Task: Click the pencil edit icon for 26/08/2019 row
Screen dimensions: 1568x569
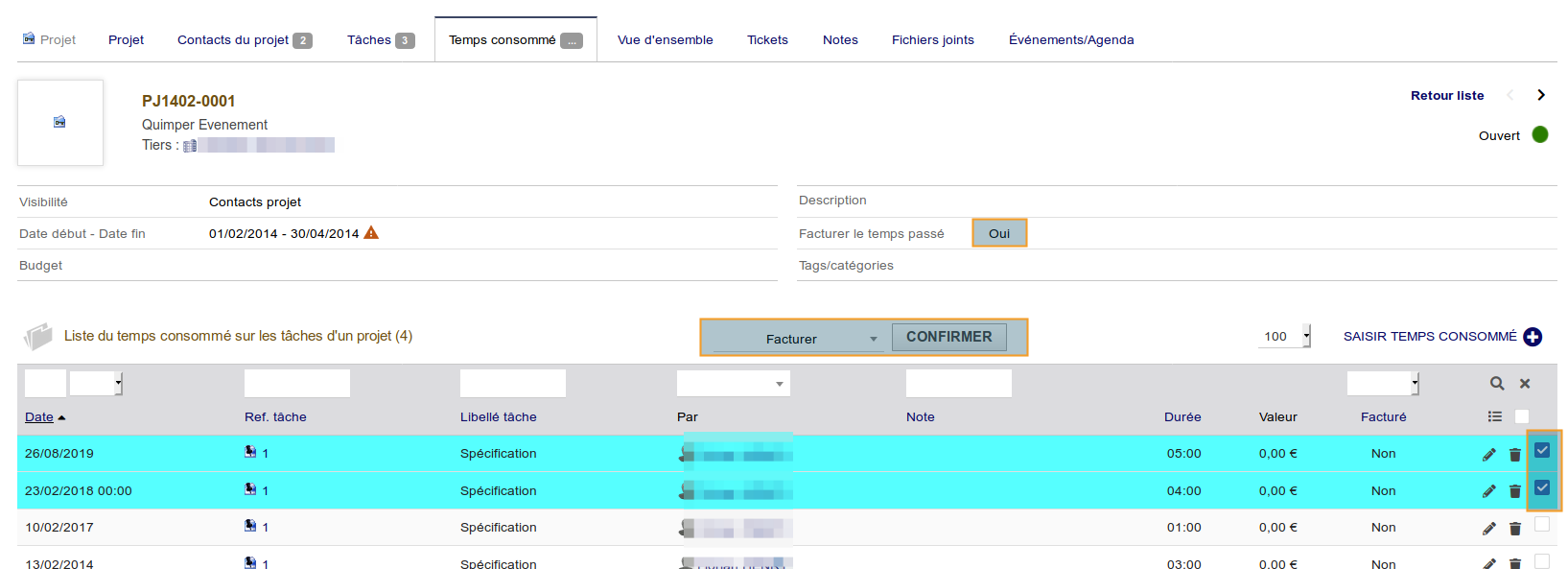Action: coord(1488,455)
